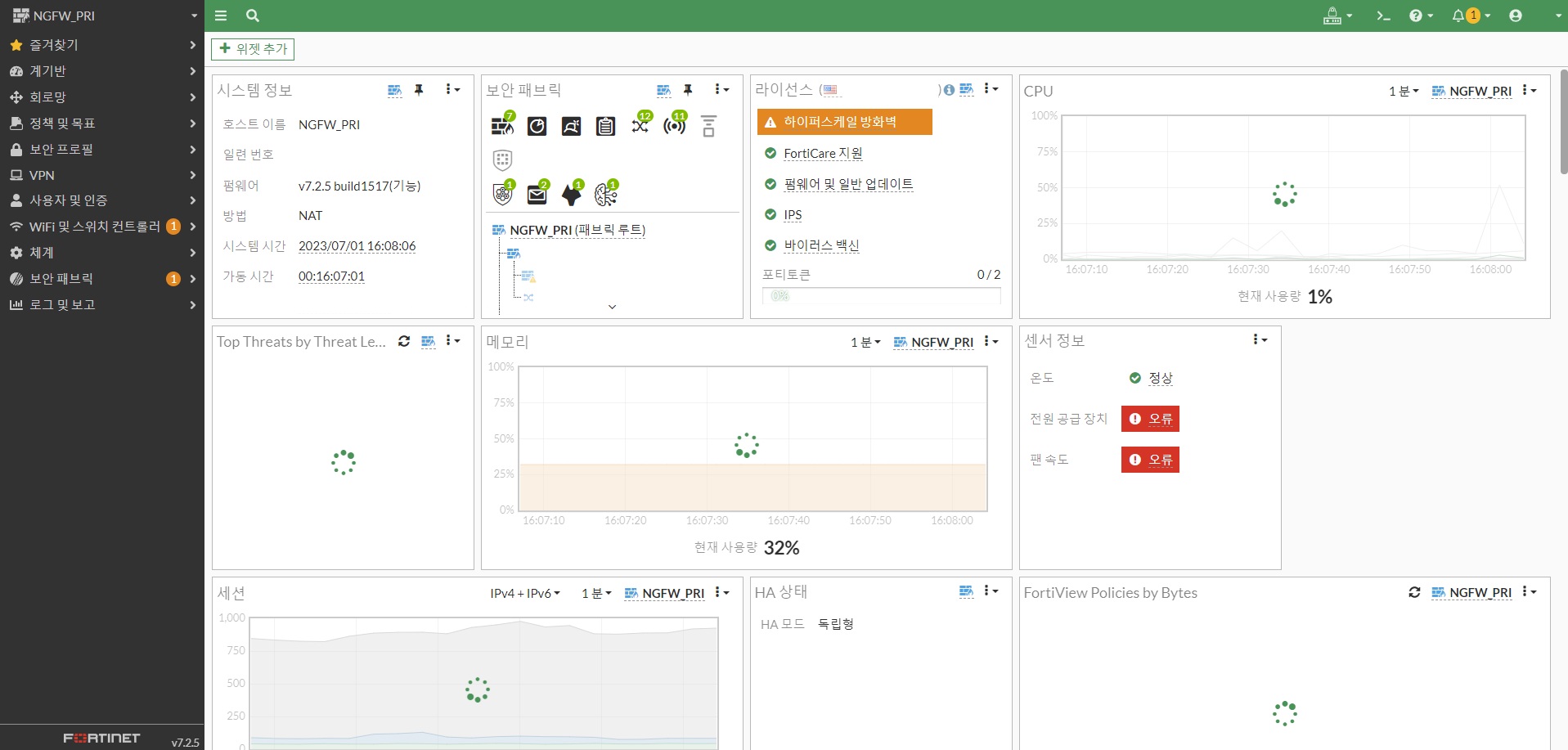This screenshot has height=750, width=1568.
Task: Expand 보안 프로필 menu
Action: pos(102,150)
